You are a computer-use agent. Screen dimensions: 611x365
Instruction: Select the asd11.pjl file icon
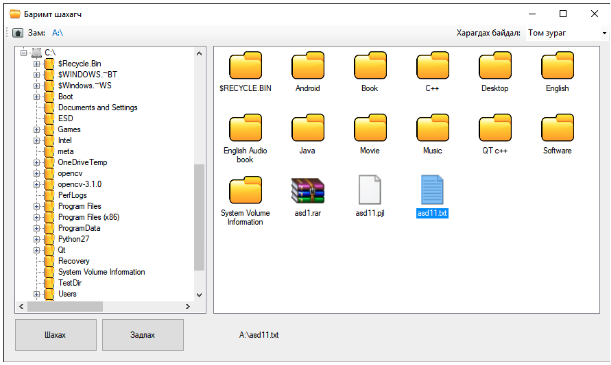[369, 190]
